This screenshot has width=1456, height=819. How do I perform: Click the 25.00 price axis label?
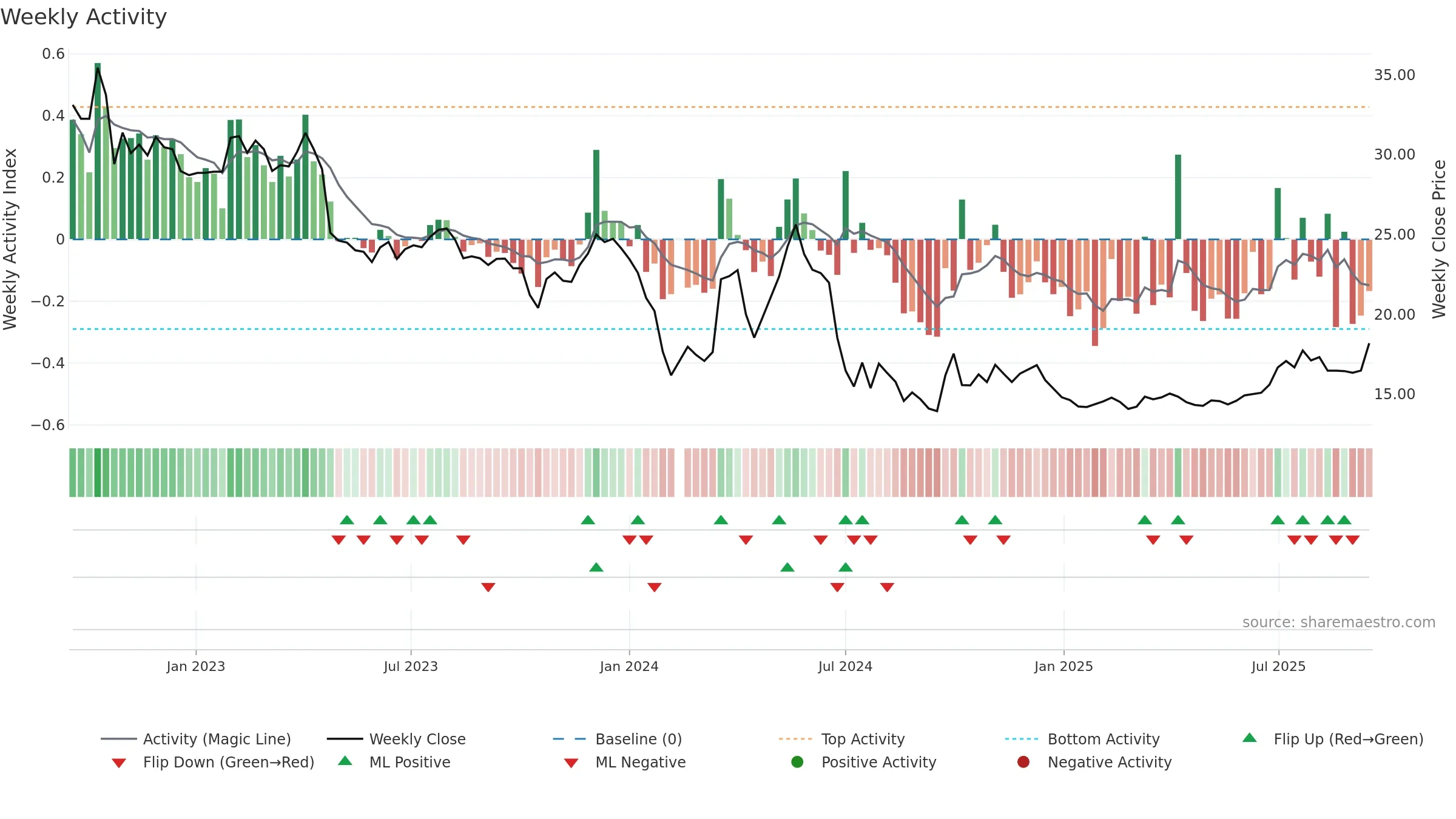1395,235
